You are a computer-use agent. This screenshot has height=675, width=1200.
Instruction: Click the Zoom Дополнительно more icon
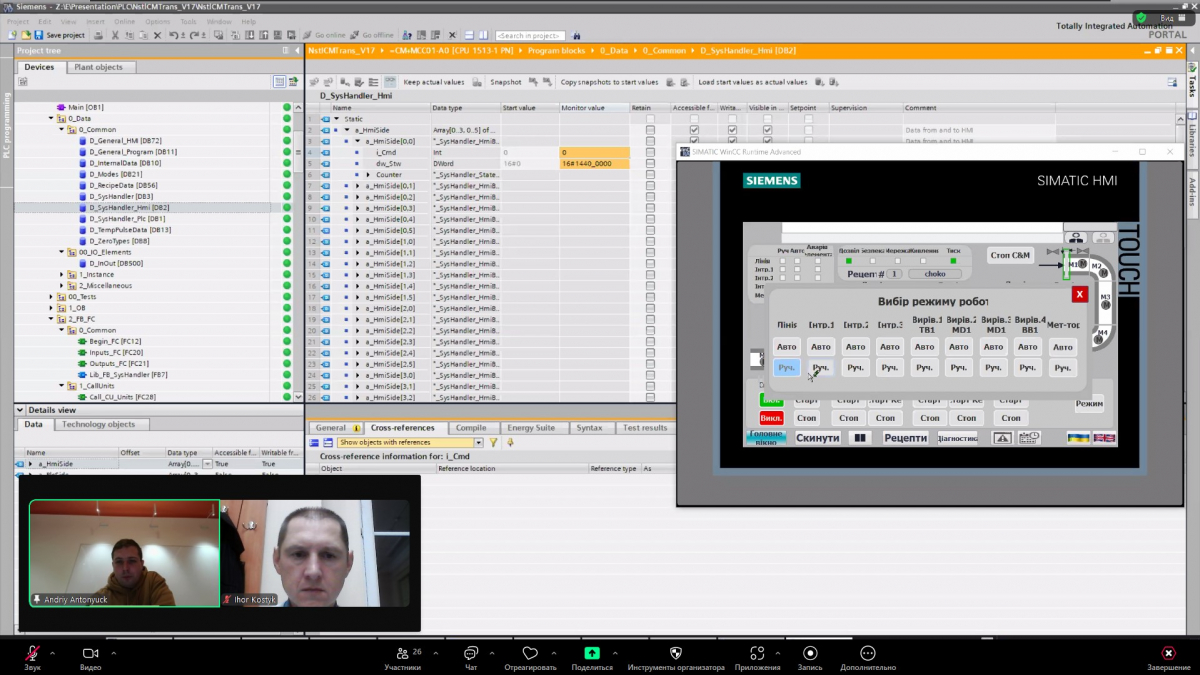tap(868, 652)
